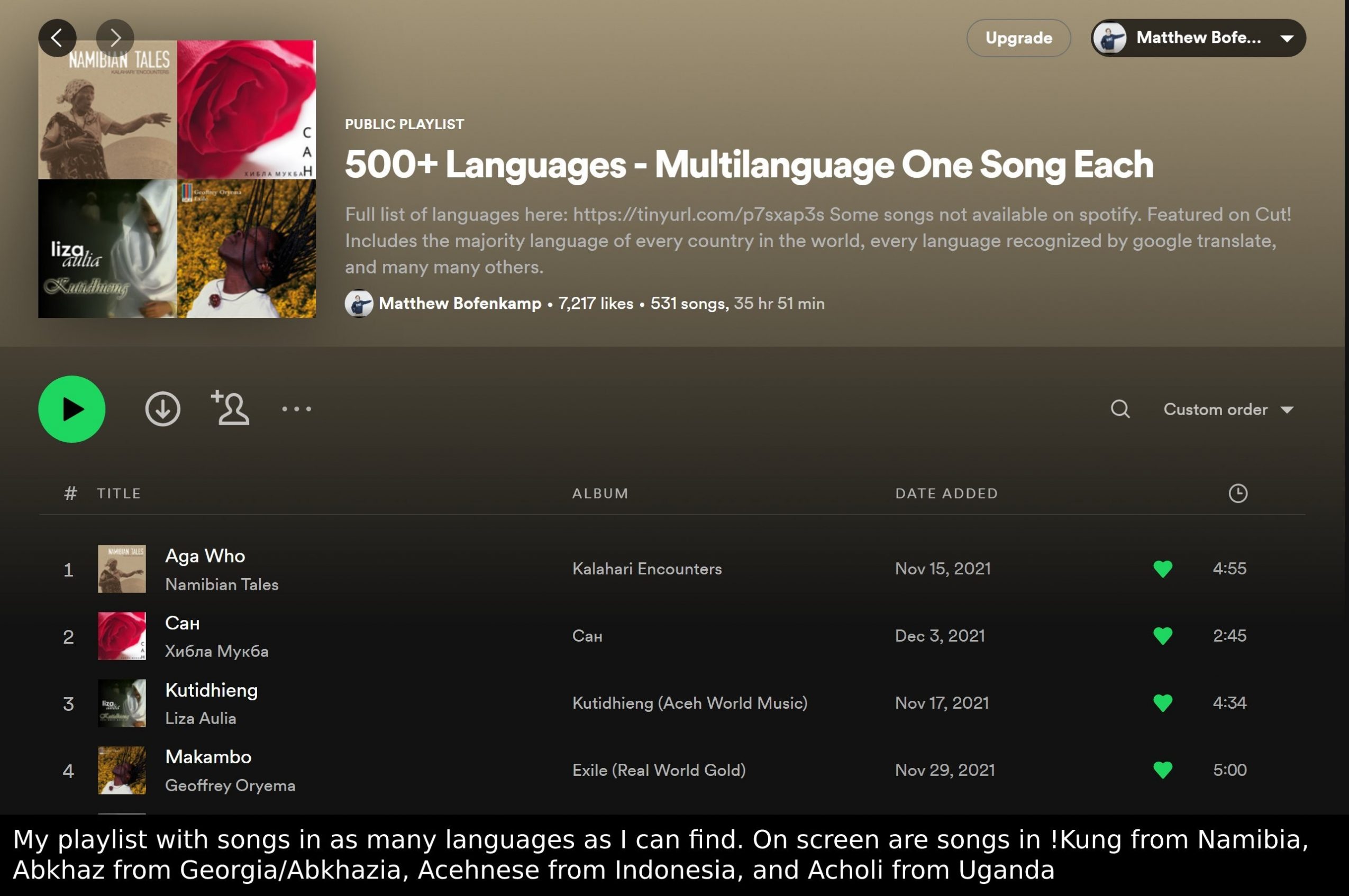Download the playlist with the arrow icon
1349x896 pixels.
[163, 409]
